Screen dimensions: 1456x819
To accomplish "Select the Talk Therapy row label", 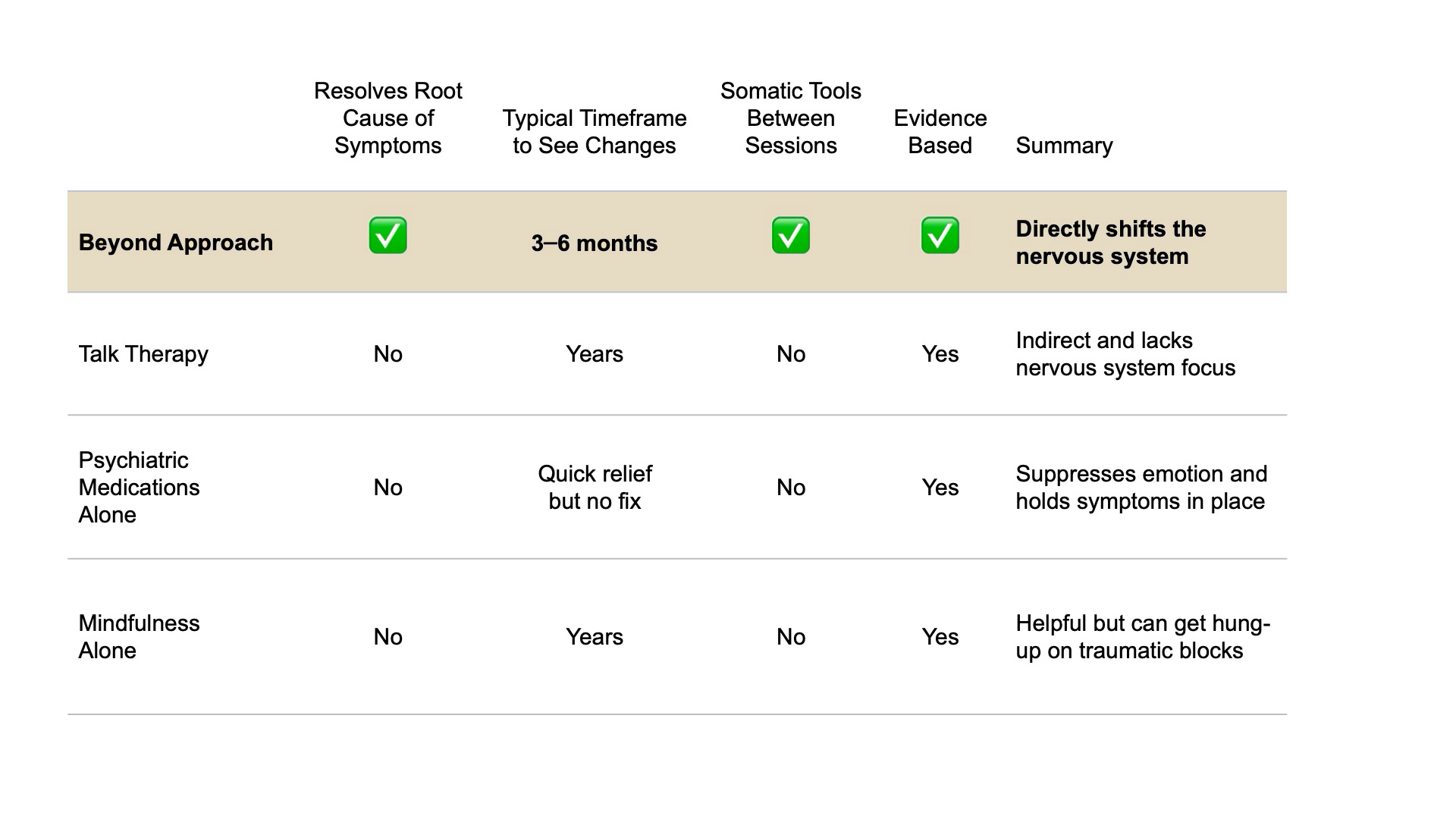I will [143, 354].
